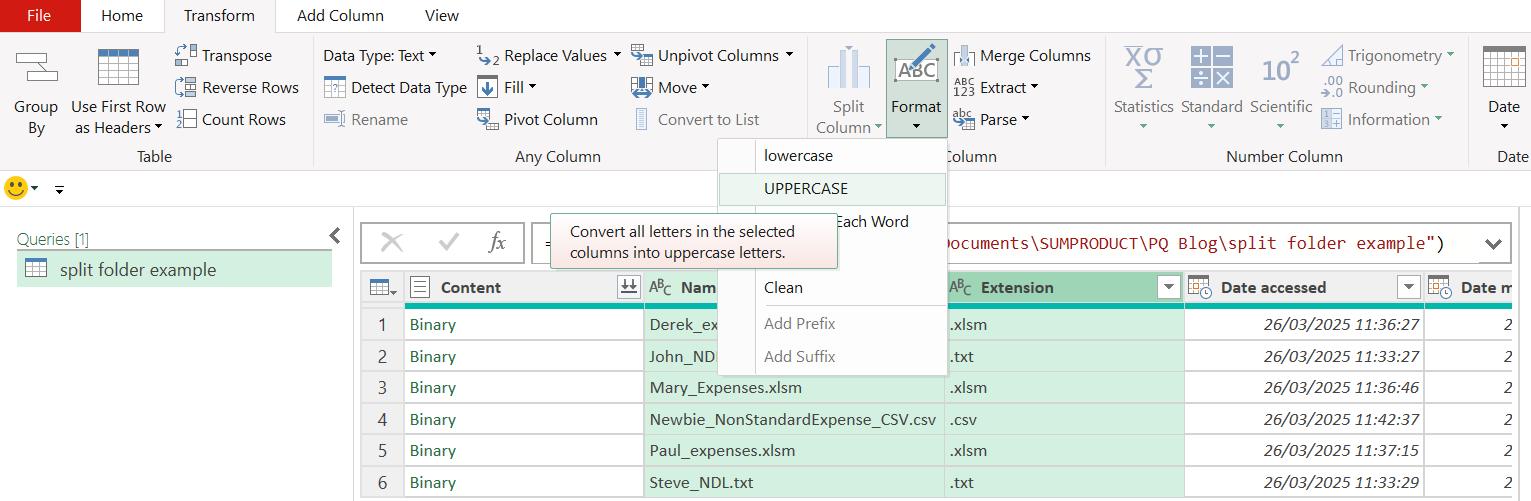Viewport: 1531px width, 501px height.
Task: Click Pivot Column
Action: 537,119
